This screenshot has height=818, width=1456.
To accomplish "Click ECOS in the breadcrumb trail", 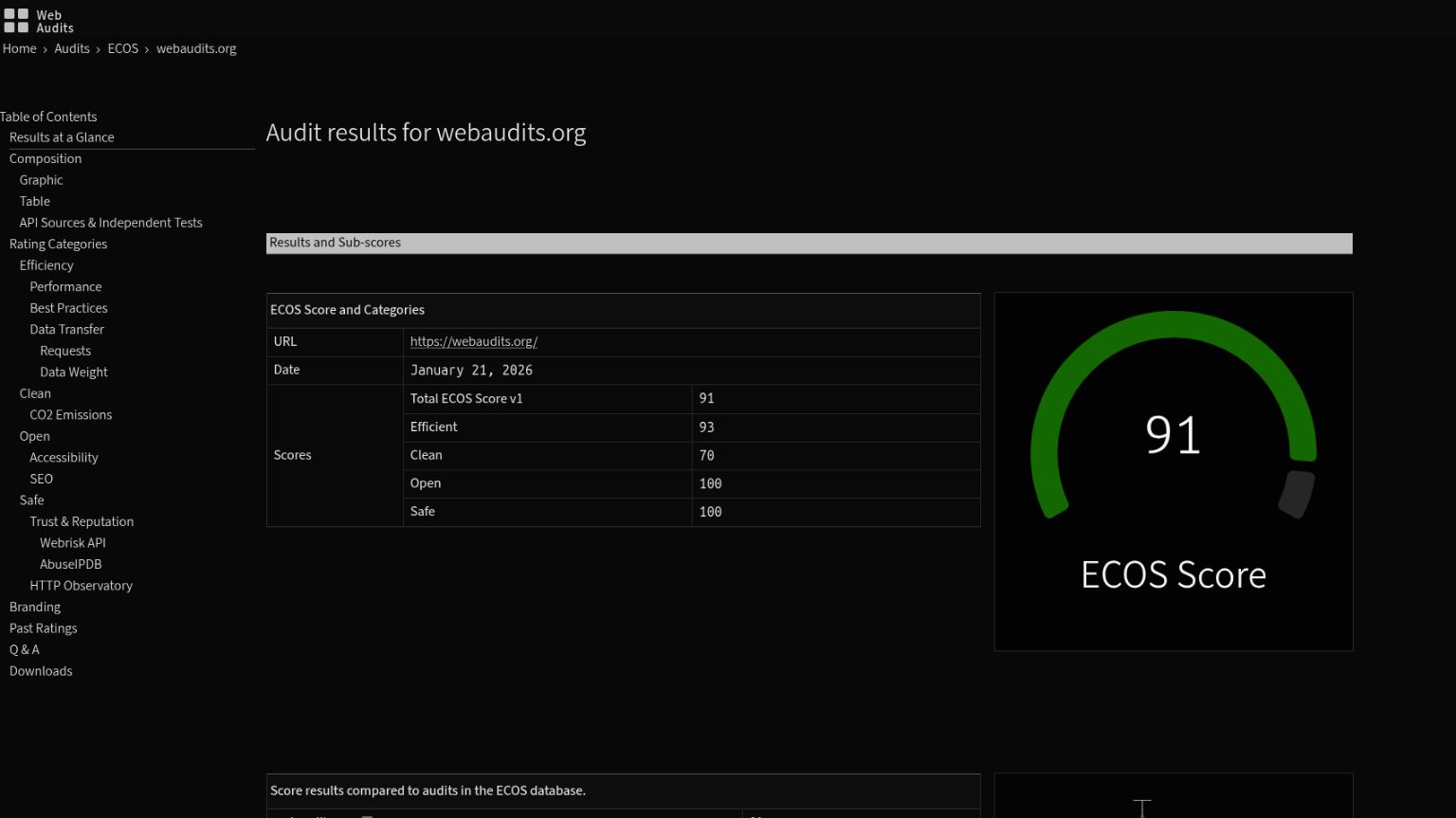I will (x=122, y=48).
